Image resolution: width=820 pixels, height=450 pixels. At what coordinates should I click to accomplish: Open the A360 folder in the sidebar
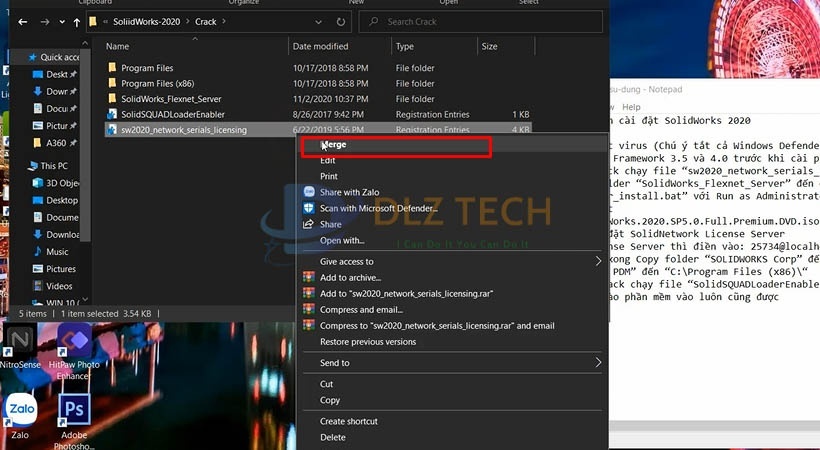[54, 143]
